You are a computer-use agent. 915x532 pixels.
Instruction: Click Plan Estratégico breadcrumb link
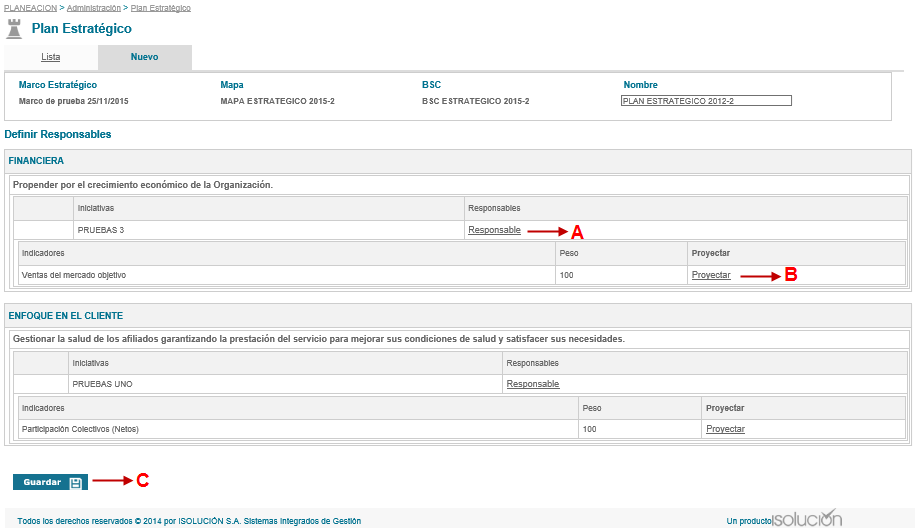point(161,8)
